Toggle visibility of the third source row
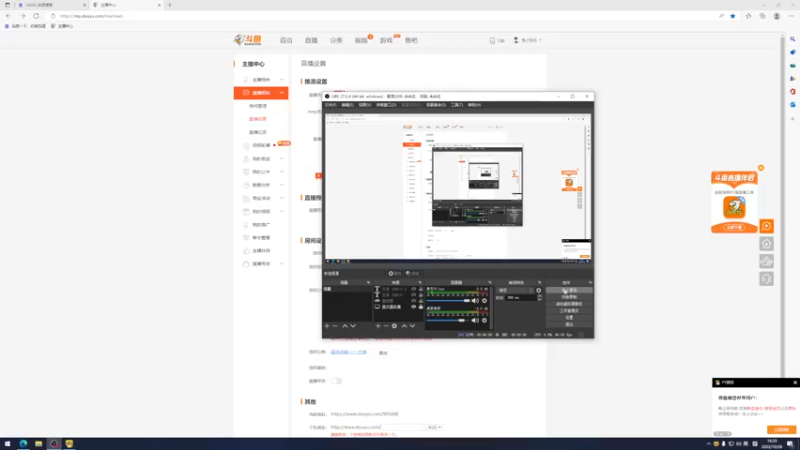Image resolution: width=800 pixels, height=450 pixels. pyautogui.click(x=414, y=301)
